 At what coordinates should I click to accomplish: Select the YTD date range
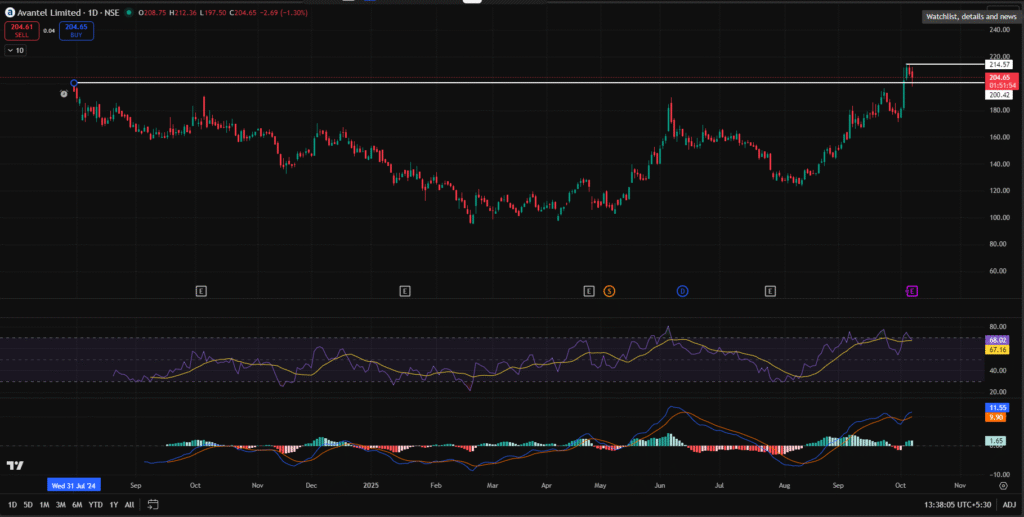95,504
